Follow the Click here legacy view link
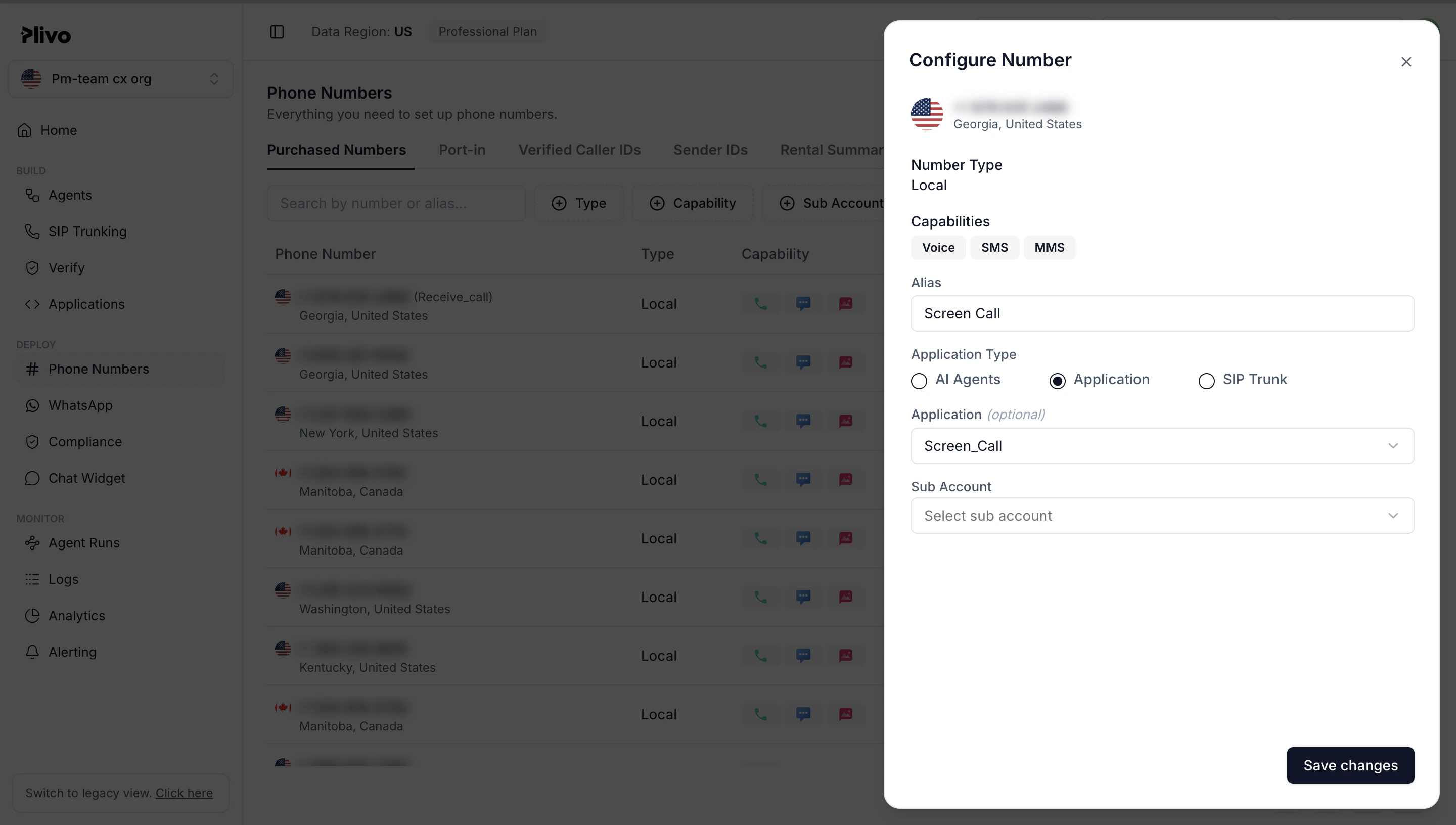Screen dimensions: 1456x825 [x=184, y=793]
